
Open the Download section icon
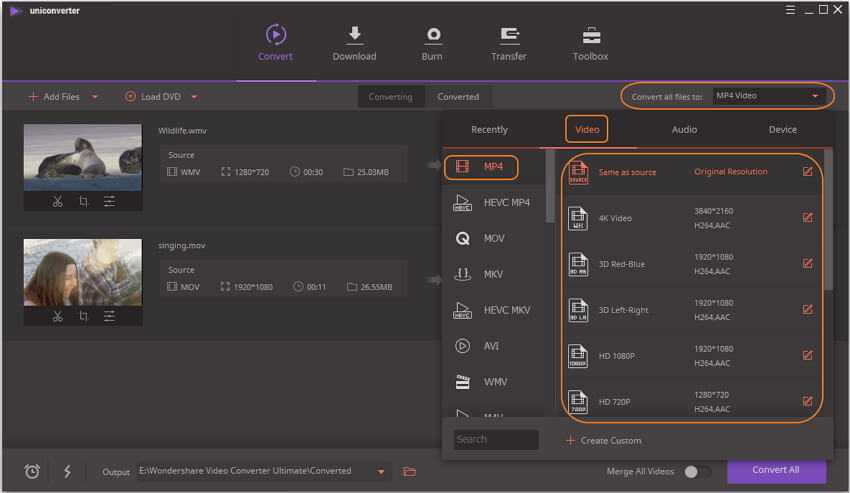coord(354,36)
